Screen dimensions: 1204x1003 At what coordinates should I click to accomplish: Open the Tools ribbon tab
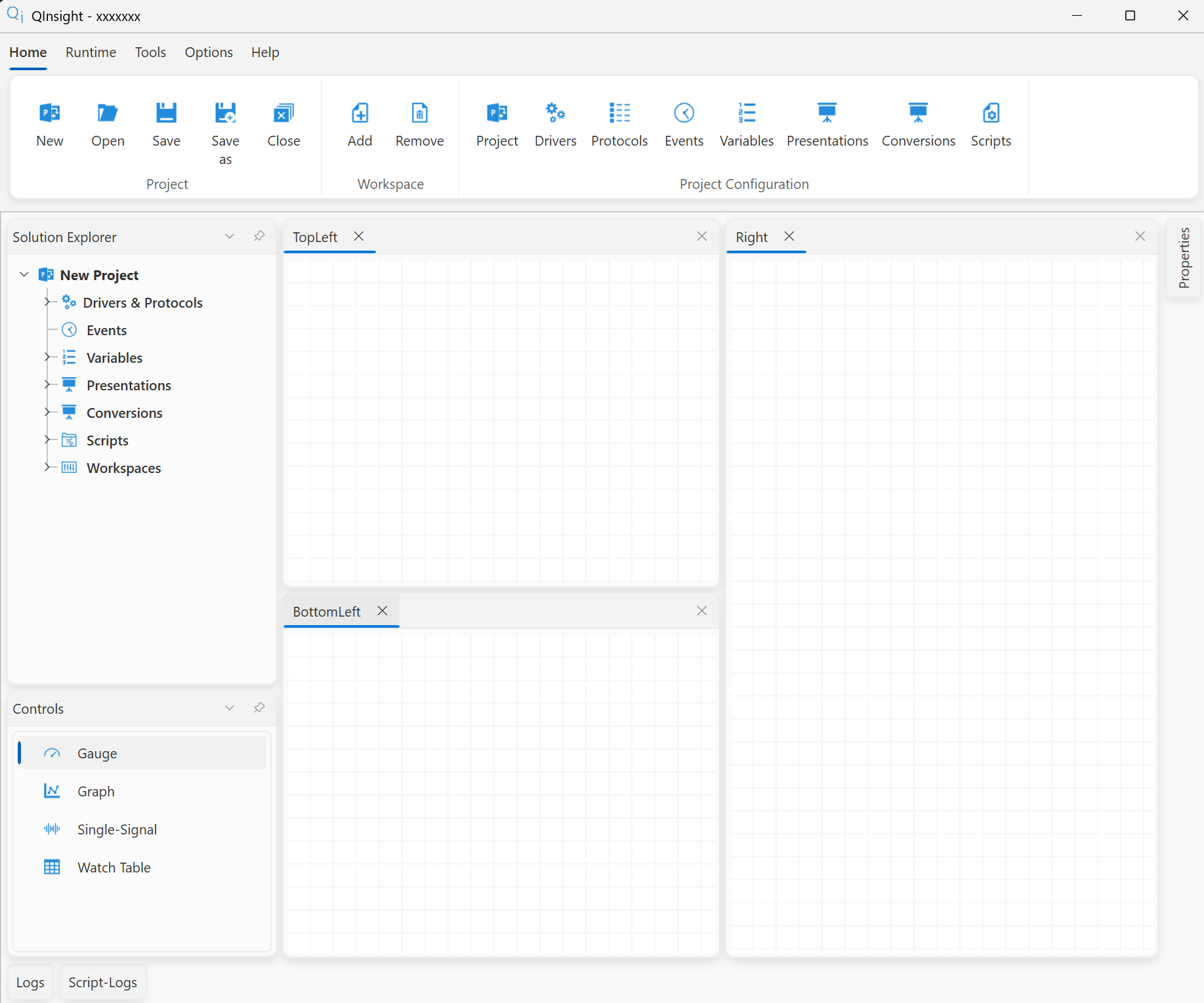[150, 52]
